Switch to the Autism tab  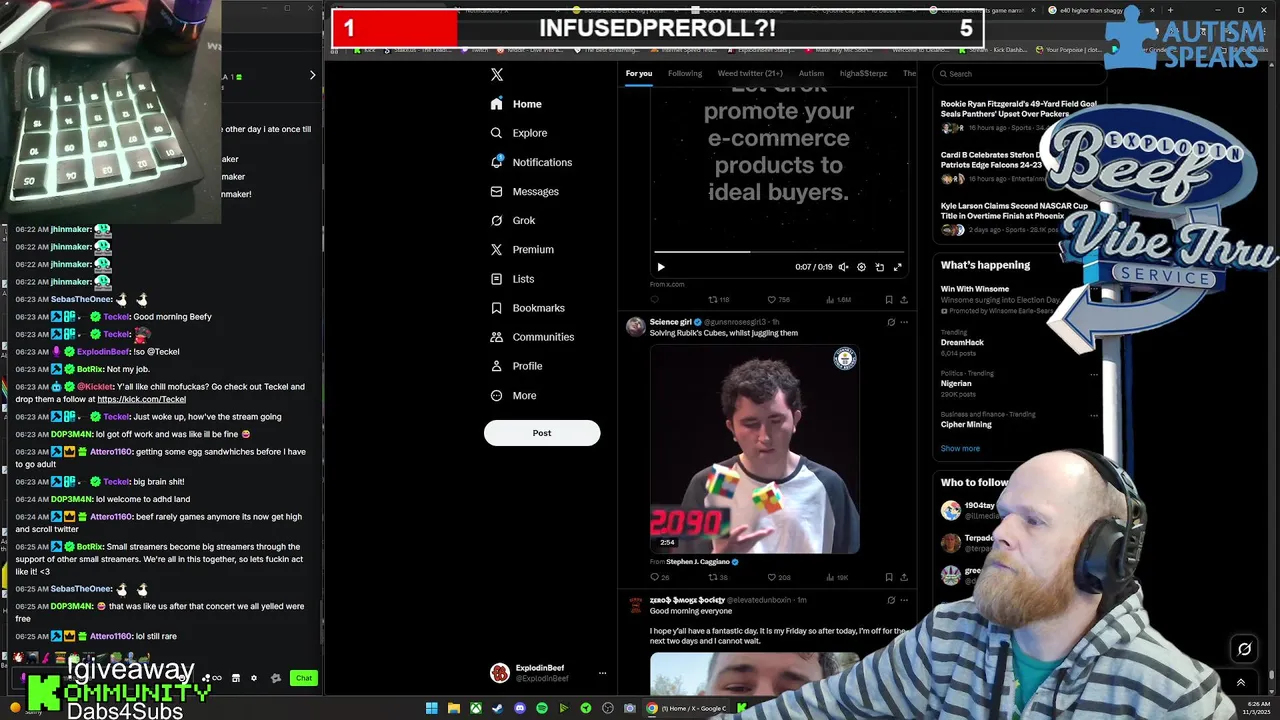[x=811, y=73]
